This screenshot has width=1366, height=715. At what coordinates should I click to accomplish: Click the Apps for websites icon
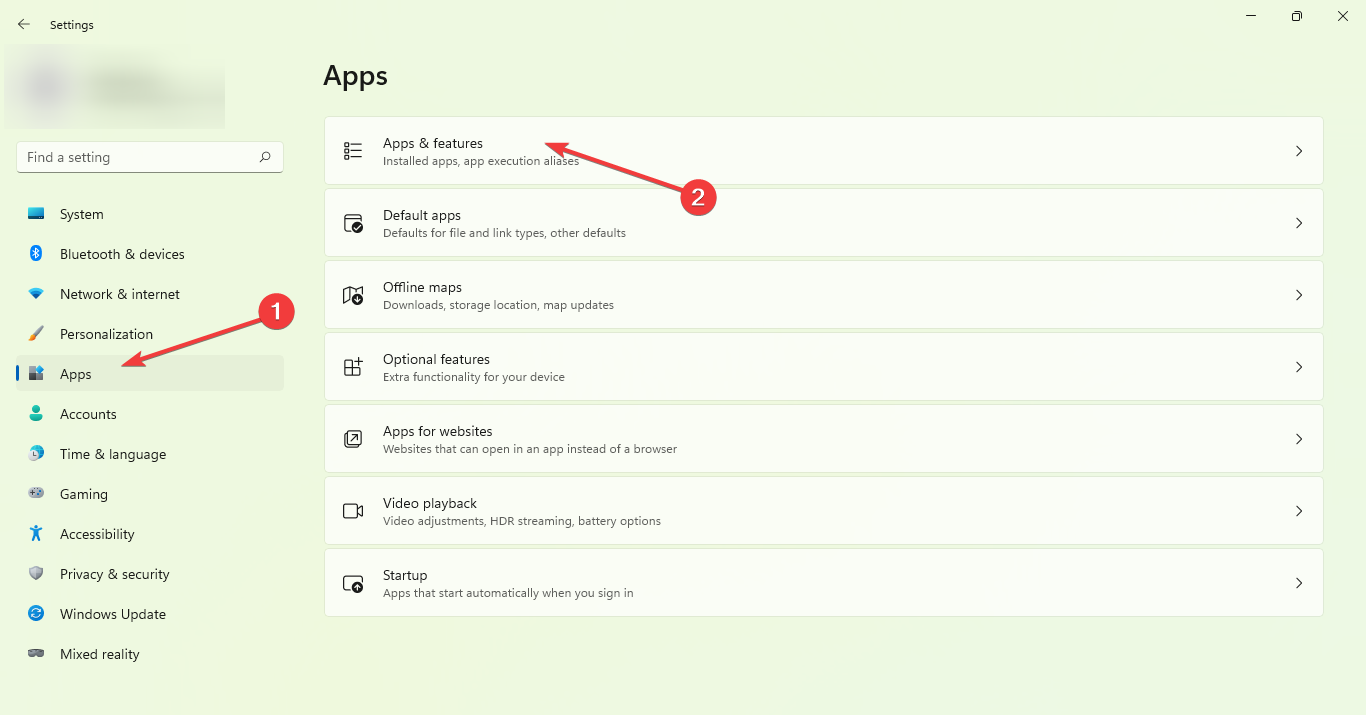[x=353, y=439]
